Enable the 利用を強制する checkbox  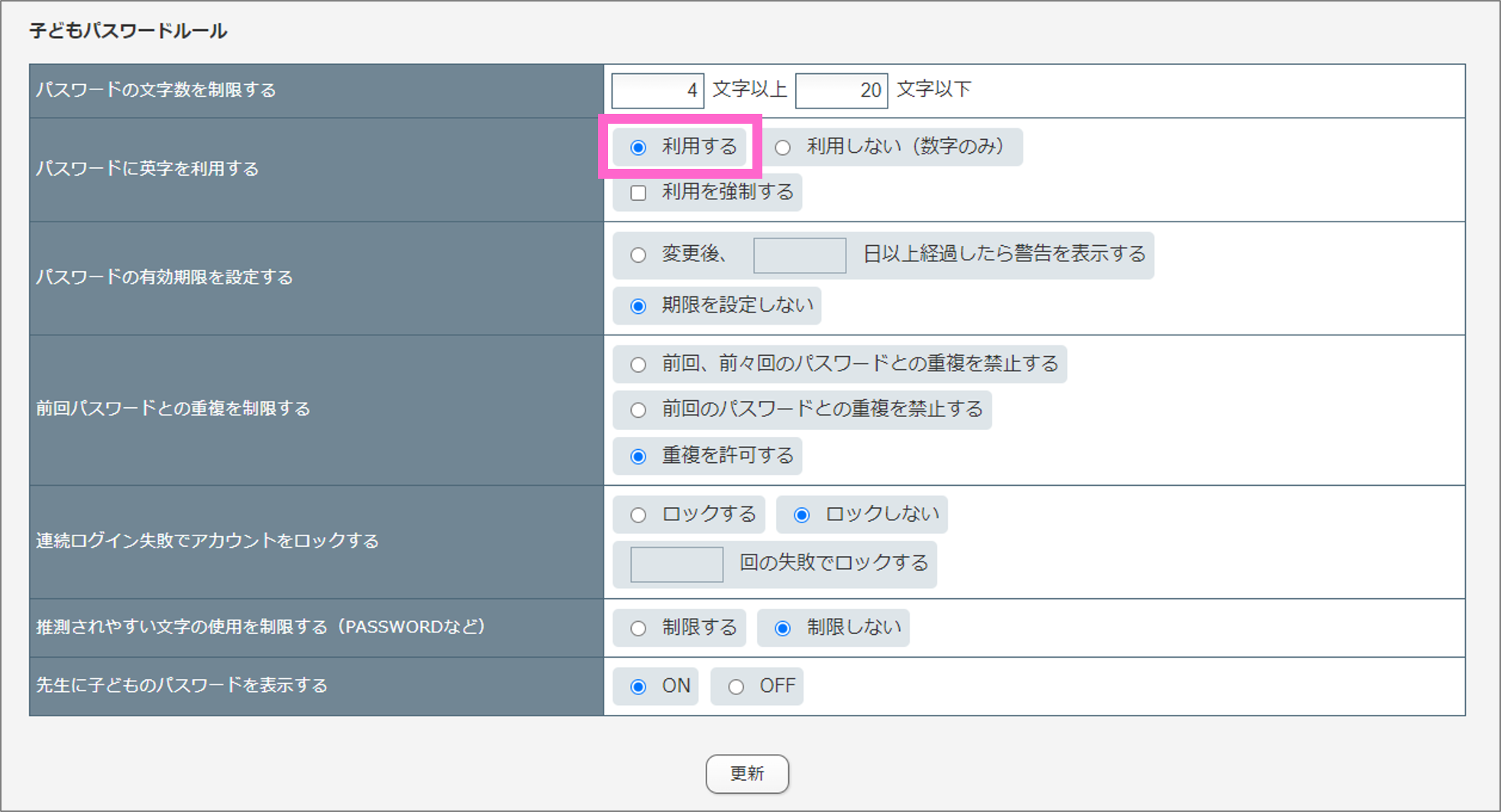tap(638, 192)
